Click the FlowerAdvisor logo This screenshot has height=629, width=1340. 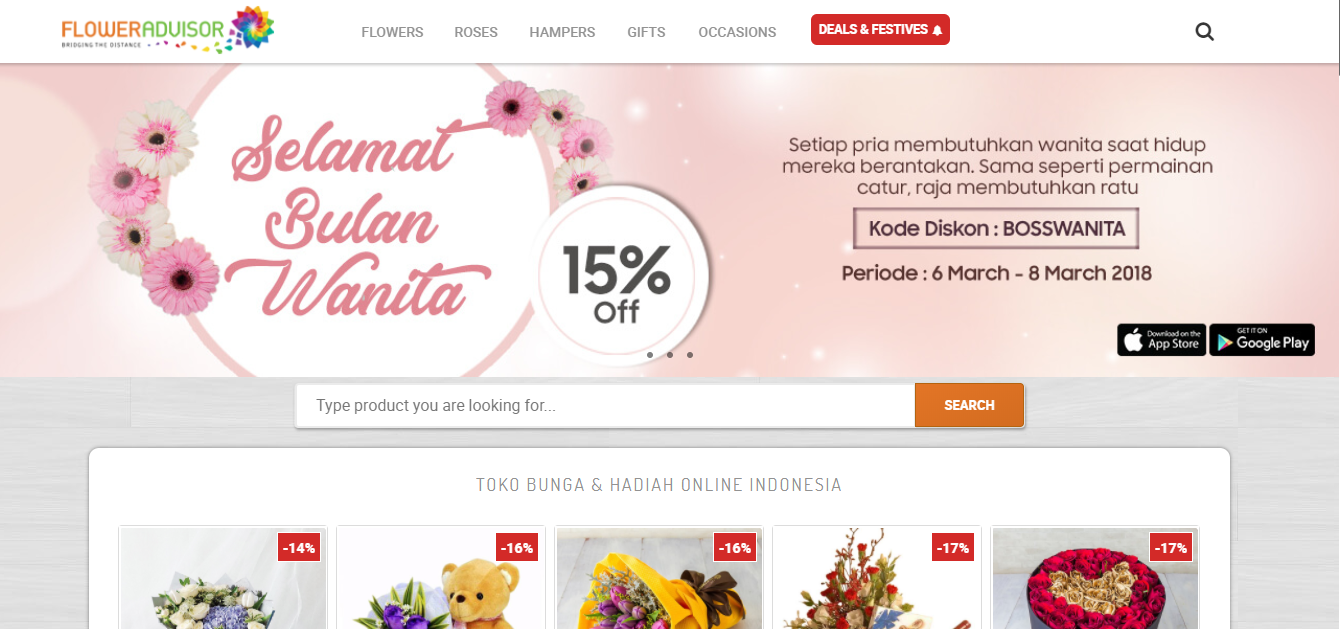167,30
